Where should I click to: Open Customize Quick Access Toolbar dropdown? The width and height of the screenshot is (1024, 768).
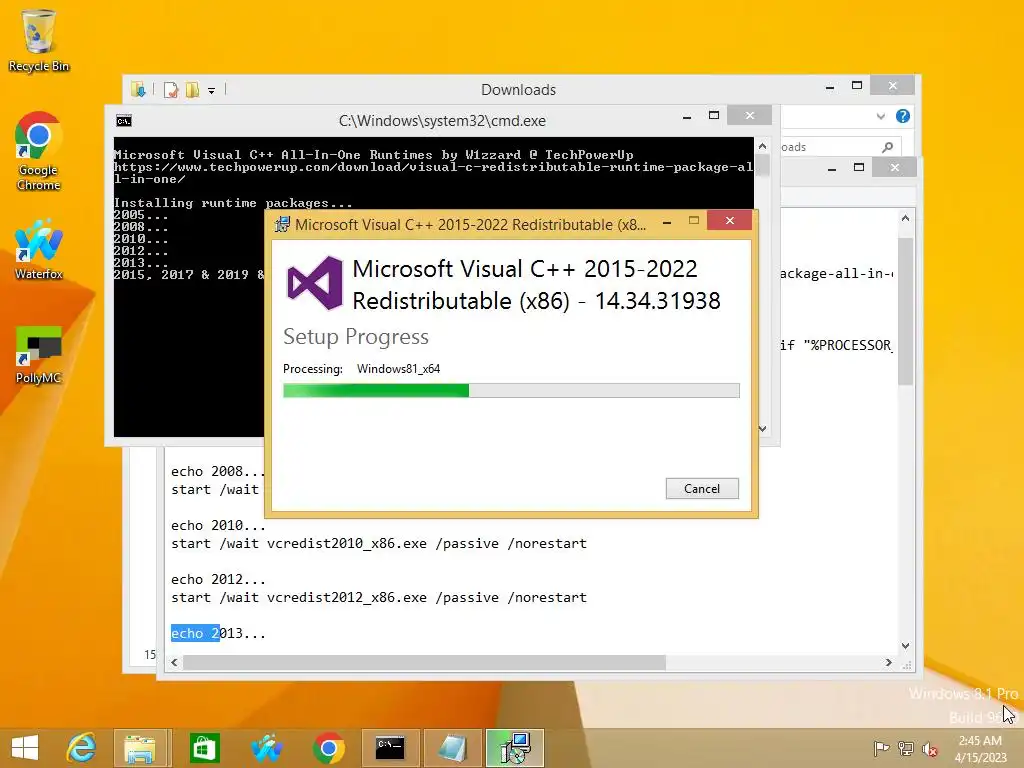pos(212,91)
